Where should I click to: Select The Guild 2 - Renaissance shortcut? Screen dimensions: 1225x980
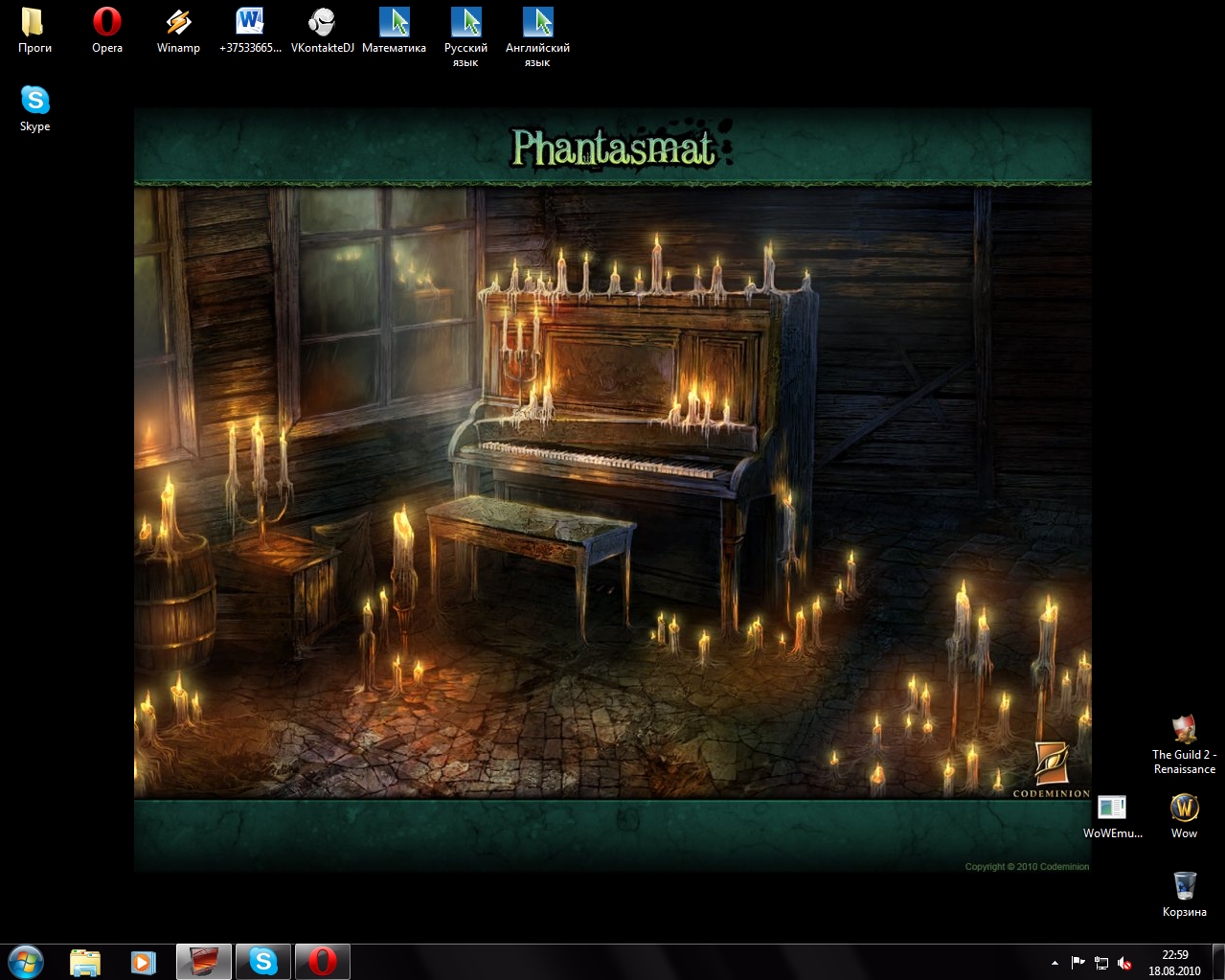point(1185,744)
